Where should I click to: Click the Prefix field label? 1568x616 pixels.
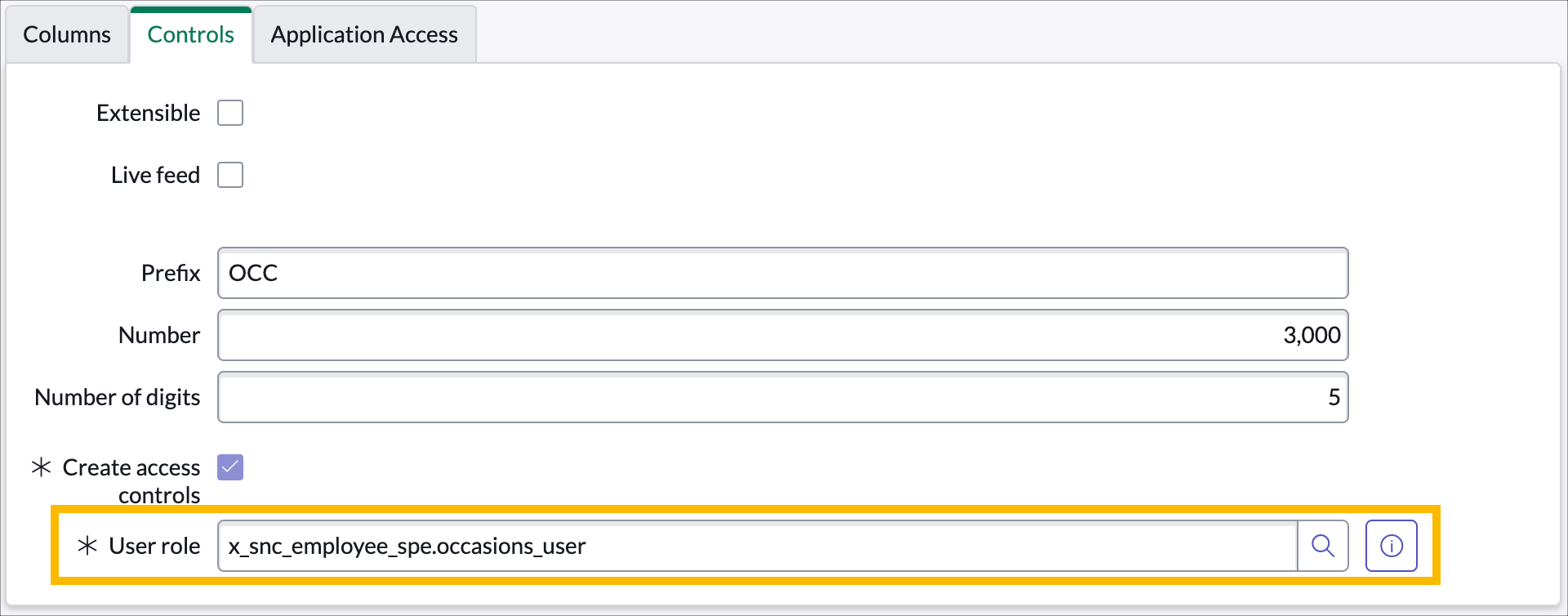[170, 273]
